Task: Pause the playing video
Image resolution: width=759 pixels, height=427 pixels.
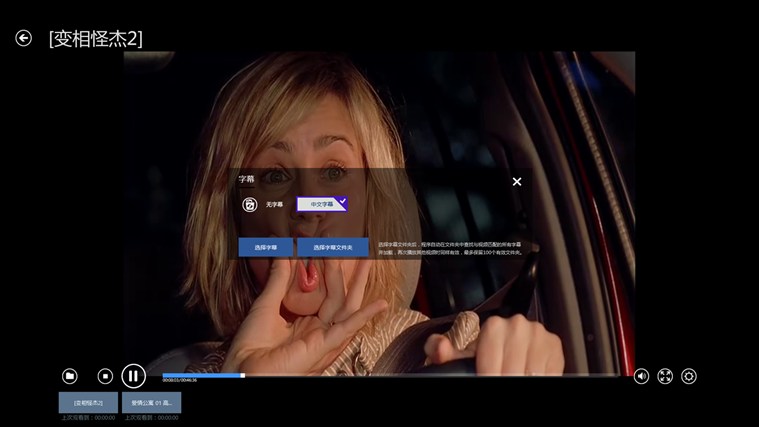Action: pyautogui.click(x=133, y=376)
